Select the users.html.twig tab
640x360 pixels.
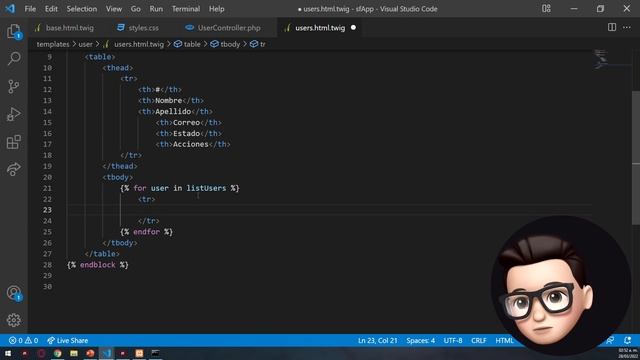(x=320, y=27)
